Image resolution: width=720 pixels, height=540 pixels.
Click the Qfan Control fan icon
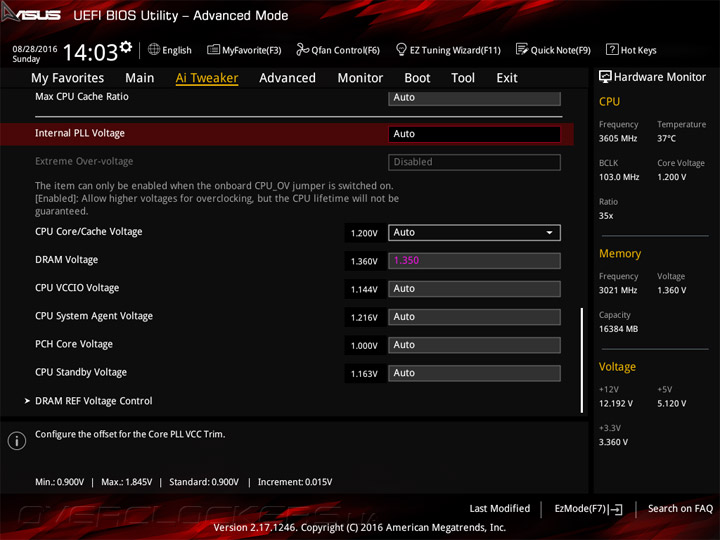coord(302,49)
